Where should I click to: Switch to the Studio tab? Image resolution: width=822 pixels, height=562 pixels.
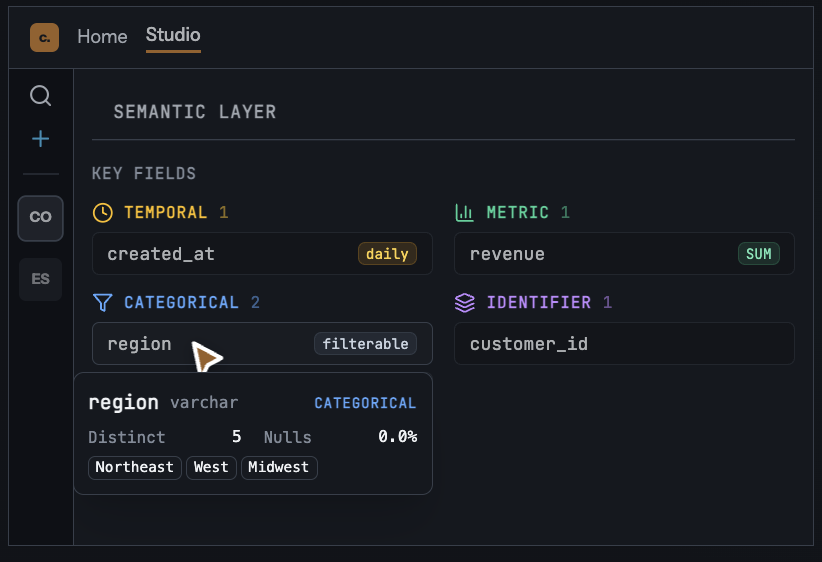tap(173, 35)
